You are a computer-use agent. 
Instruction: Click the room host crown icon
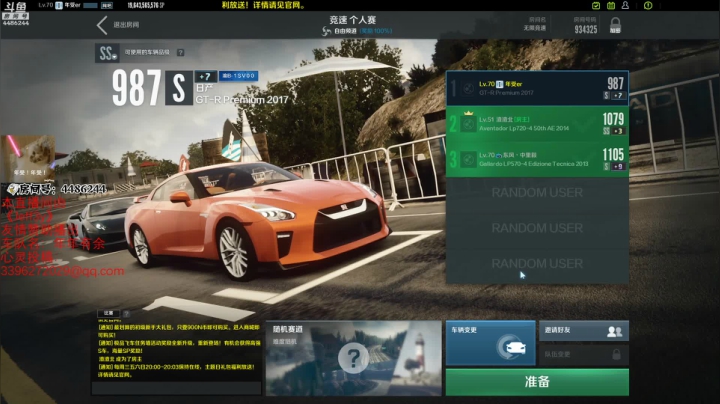pyautogui.click(x=468, y=113)
